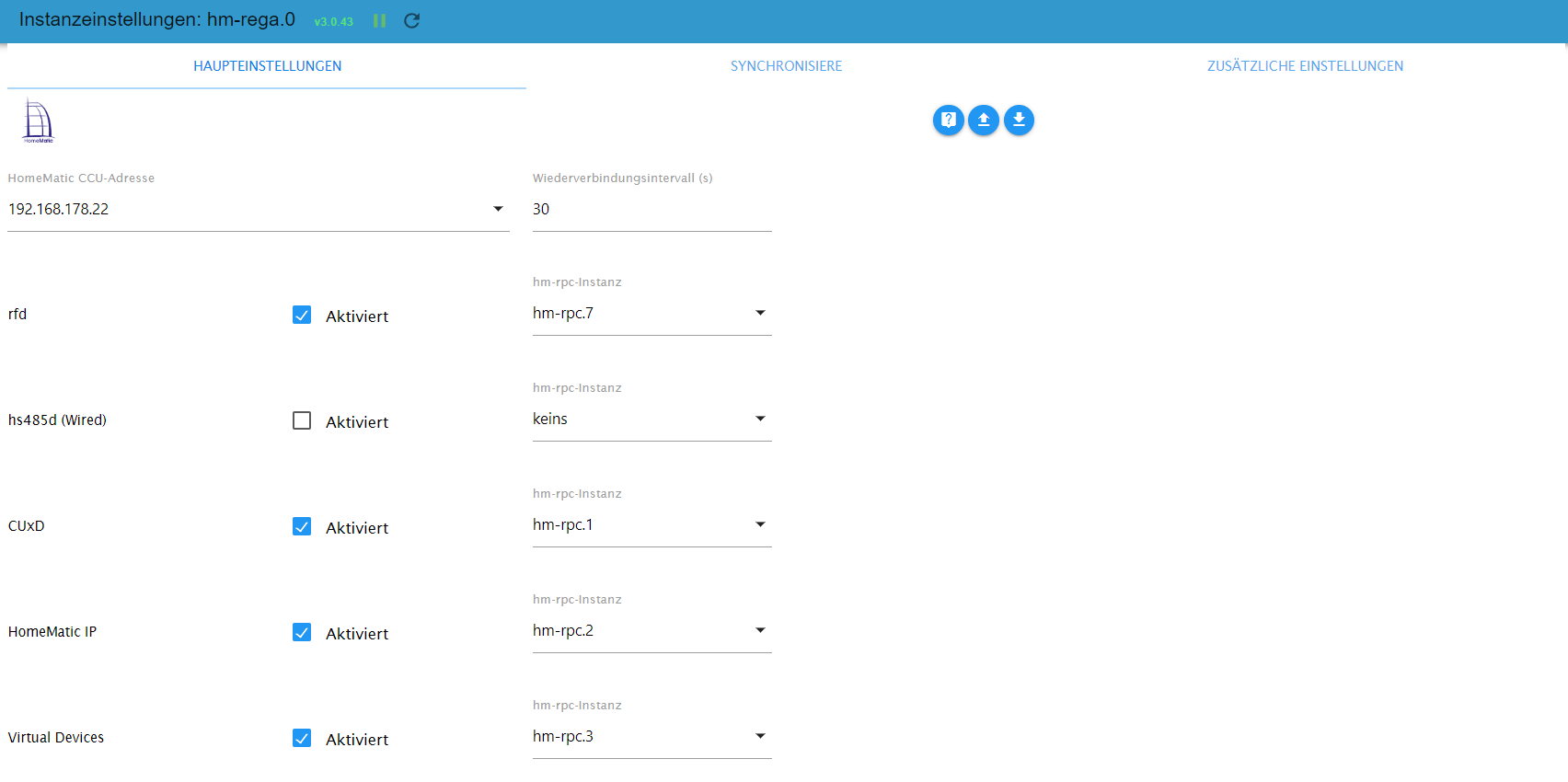Image resolution: width=1568 pixels, height=782 pixels.
Task: Click the upload configuration round button
Action: coord(984,120)
